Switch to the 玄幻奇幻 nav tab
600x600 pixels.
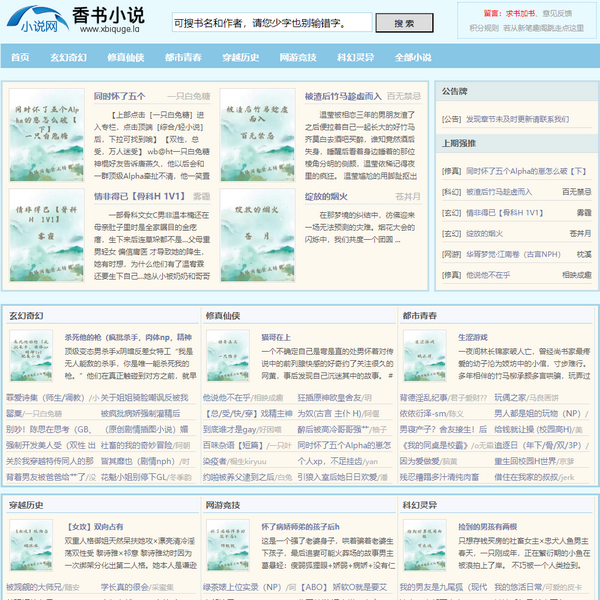[68, 58]
